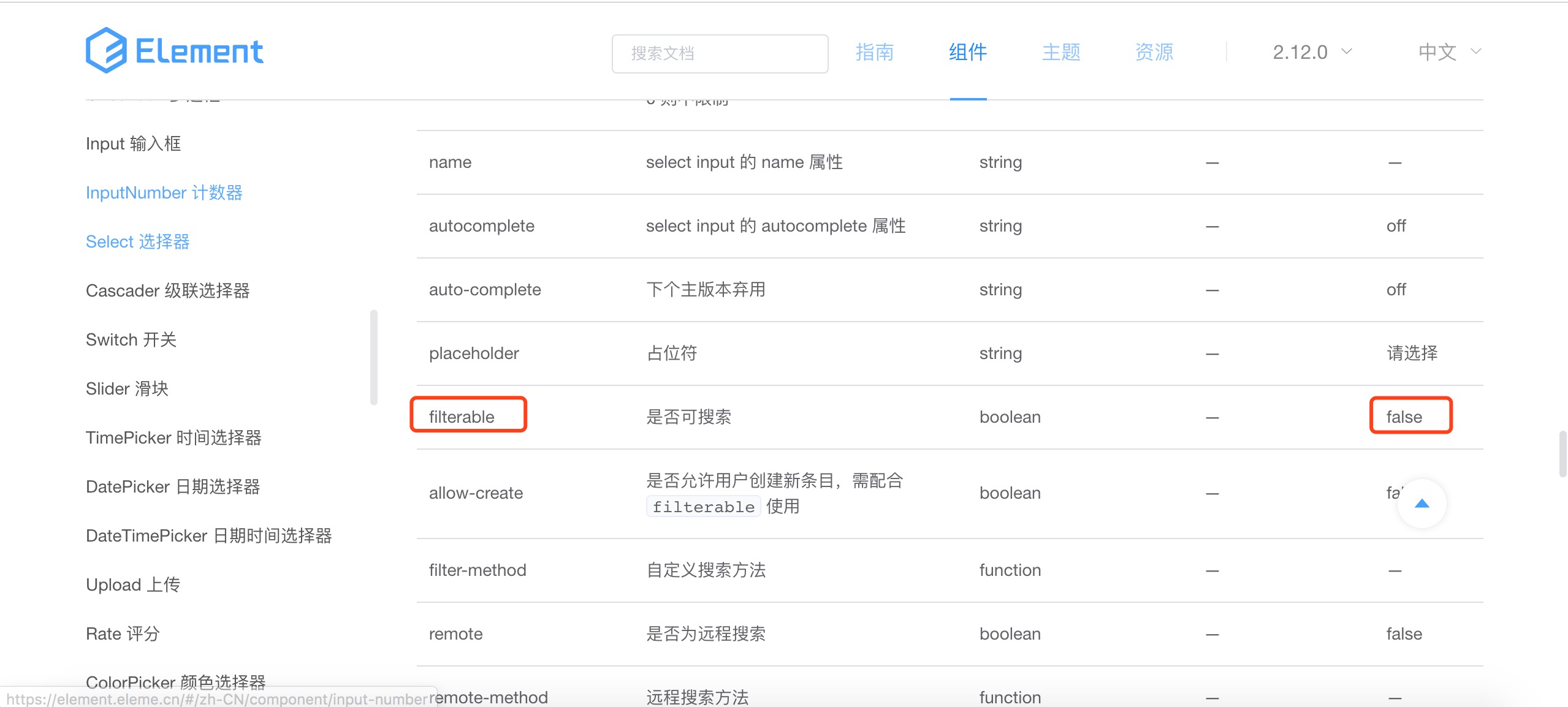
Task: Click the Element hexagon logo icon
Action: 106,50
